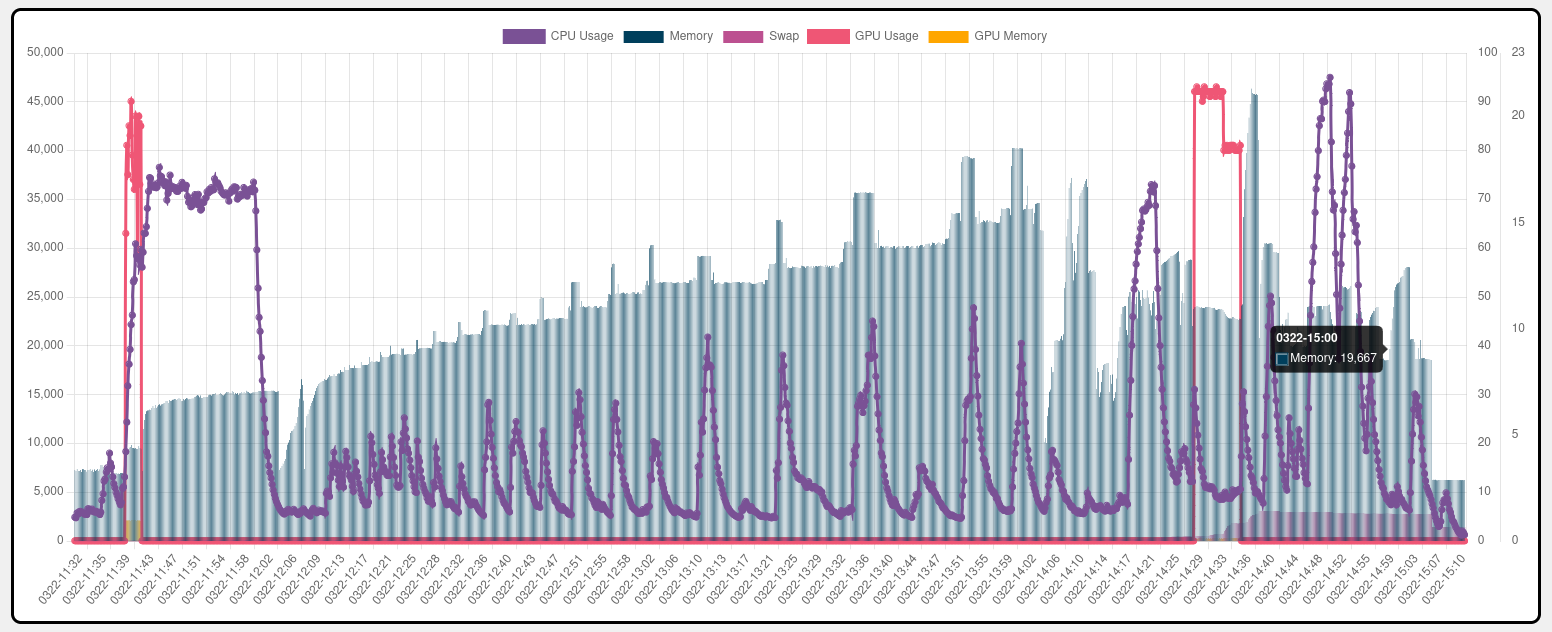Image resolution: width=1552 pixels, height=632 pixels.
Task: Click the tooltip's dark blue memory marker
Action: [1282, 358]
